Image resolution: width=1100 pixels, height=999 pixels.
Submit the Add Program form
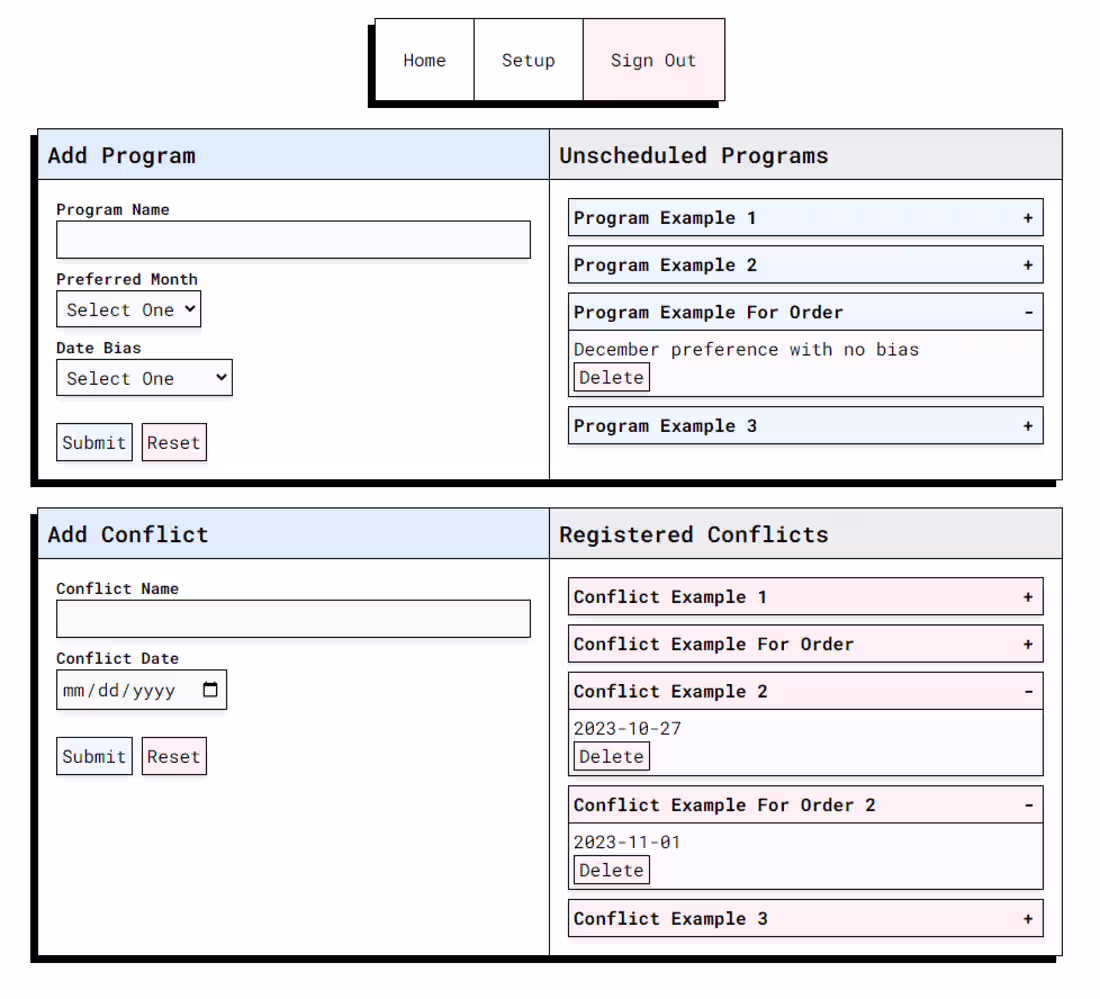(x=94, y=442)
